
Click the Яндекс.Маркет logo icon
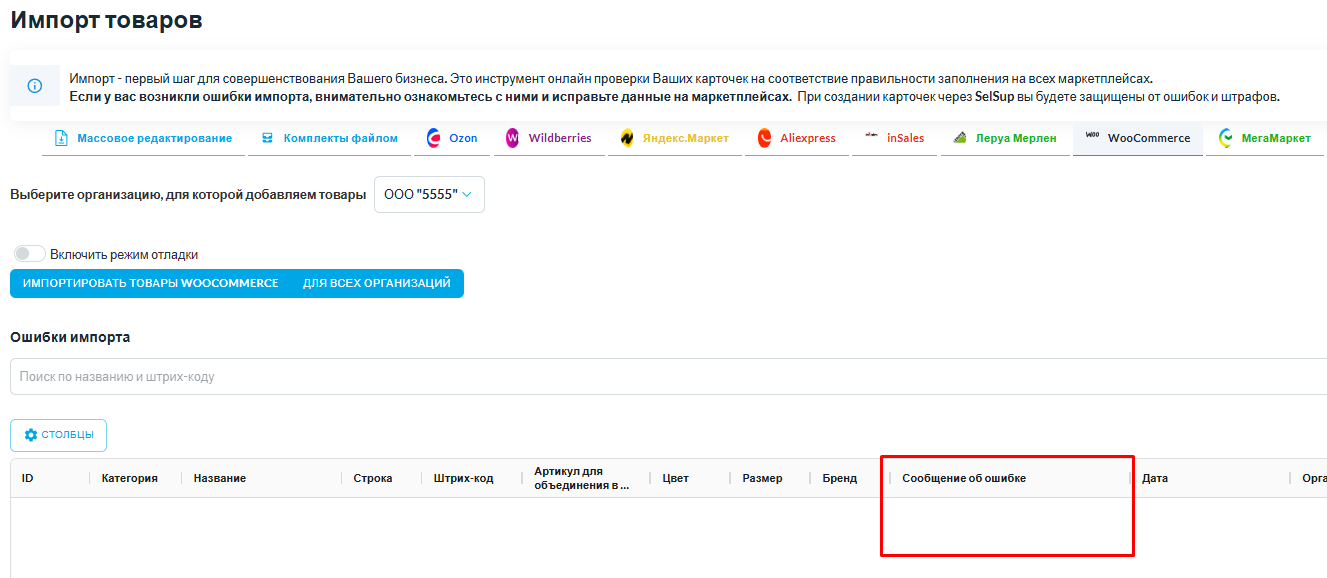tap(627, 138)
